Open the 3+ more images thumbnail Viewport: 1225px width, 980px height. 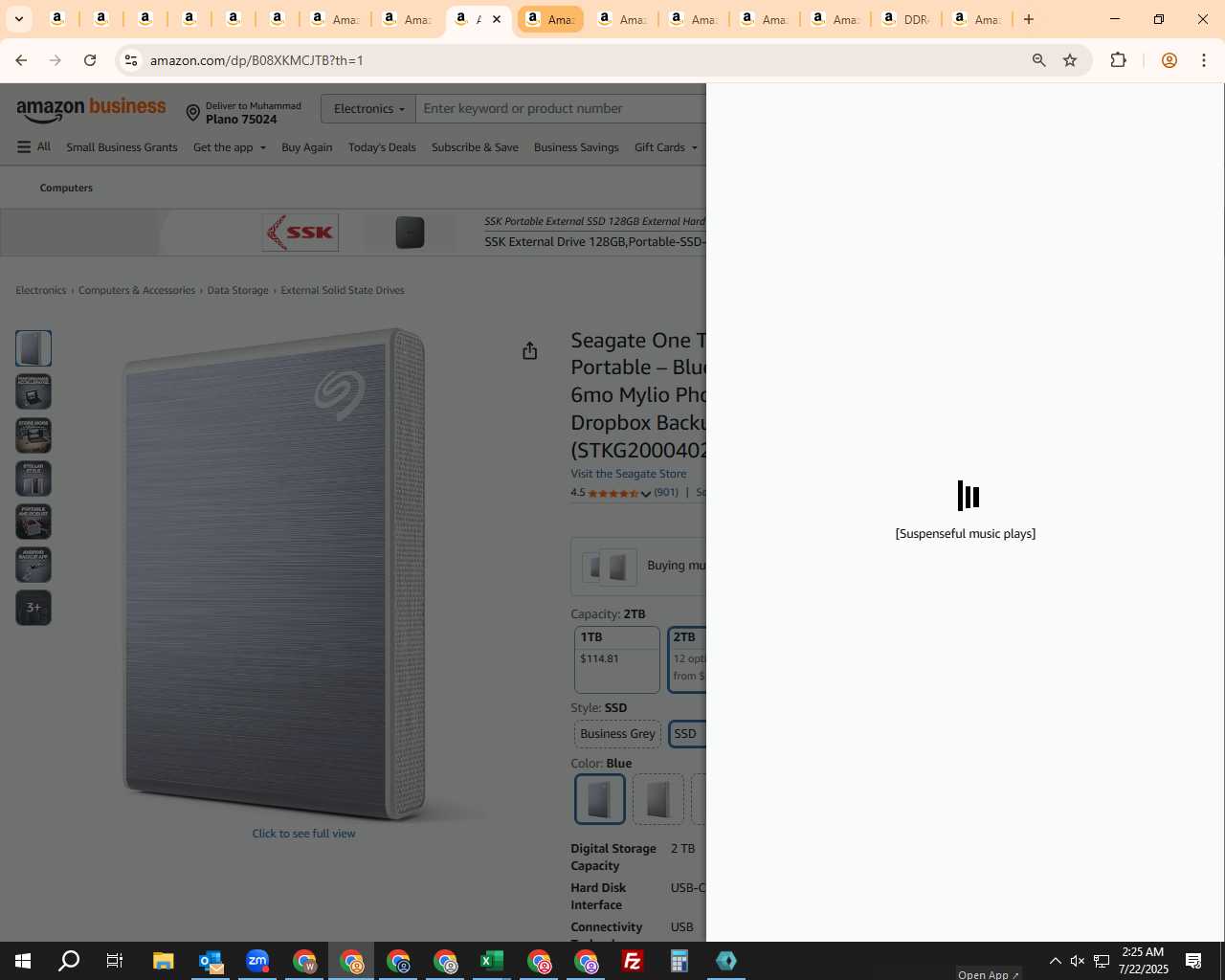(x=33, y=608)
